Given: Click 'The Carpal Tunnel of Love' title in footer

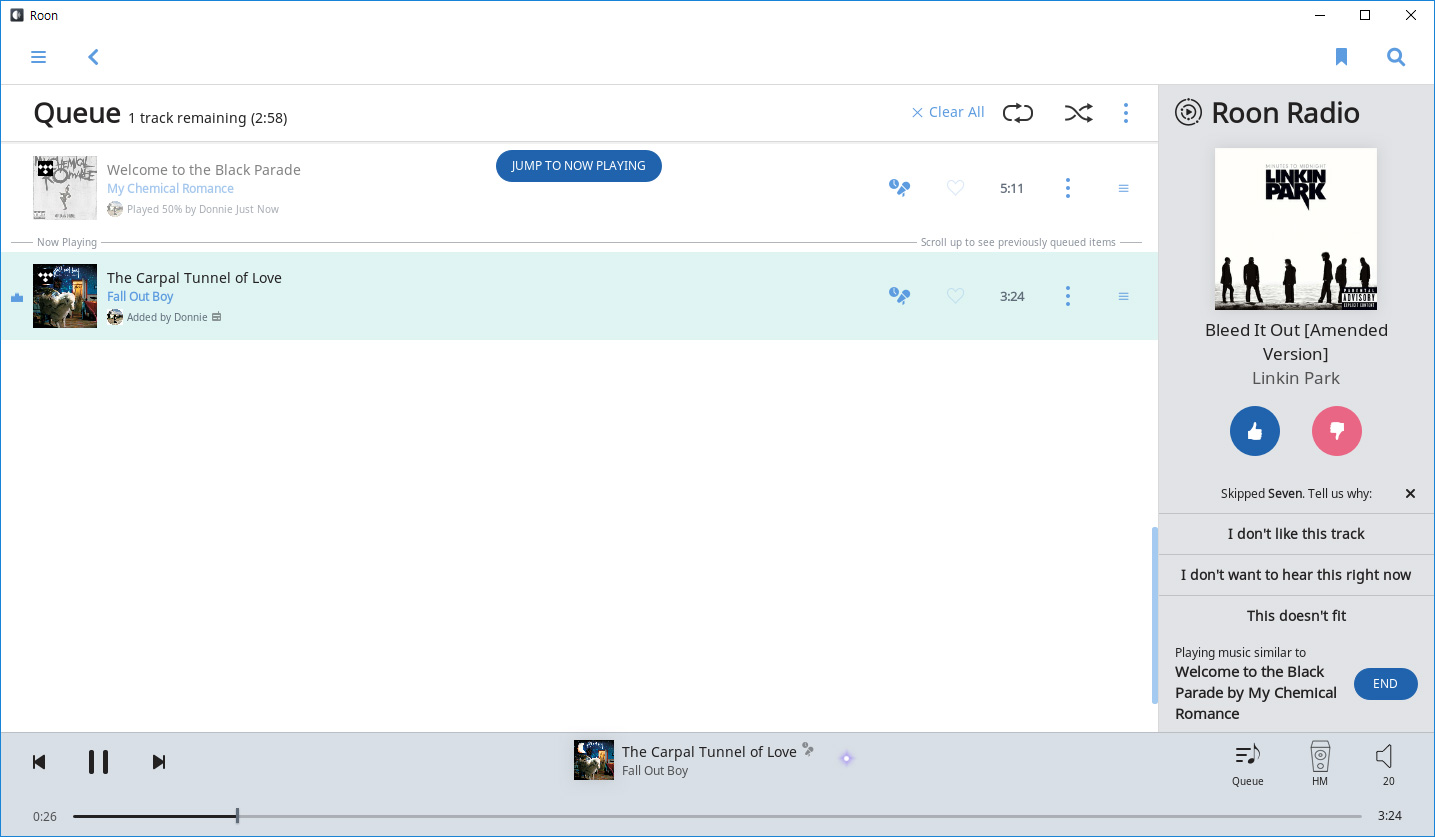Looking at the screenshot, I should (709, 752).
